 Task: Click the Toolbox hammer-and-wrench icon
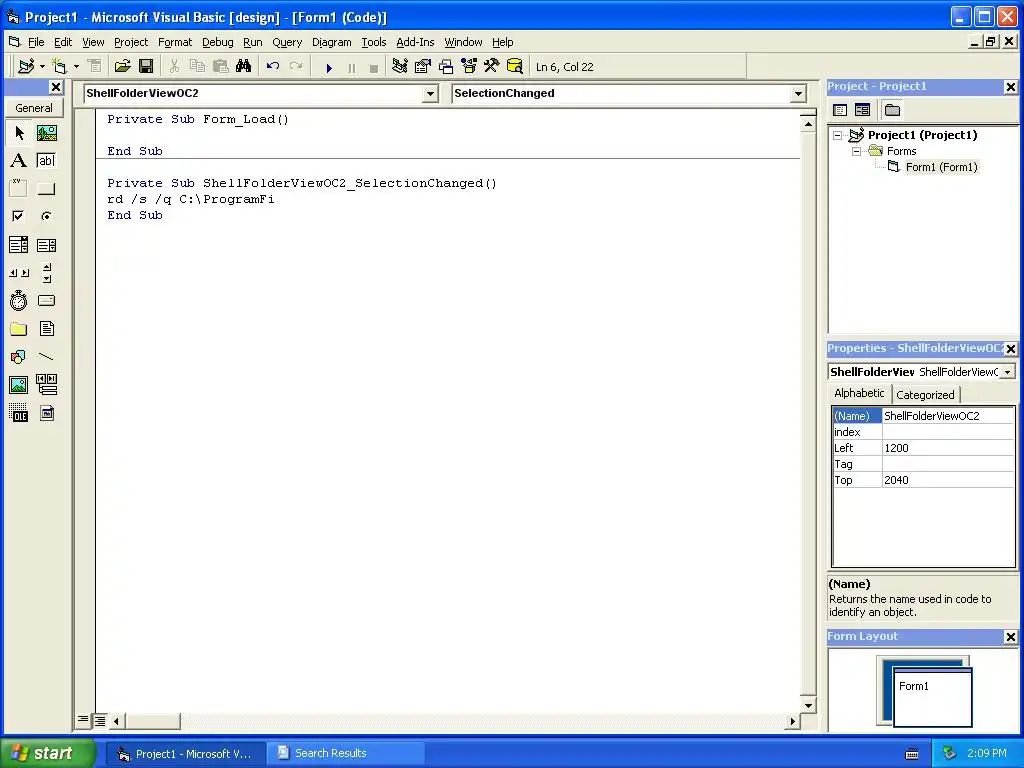coord(491,67)
